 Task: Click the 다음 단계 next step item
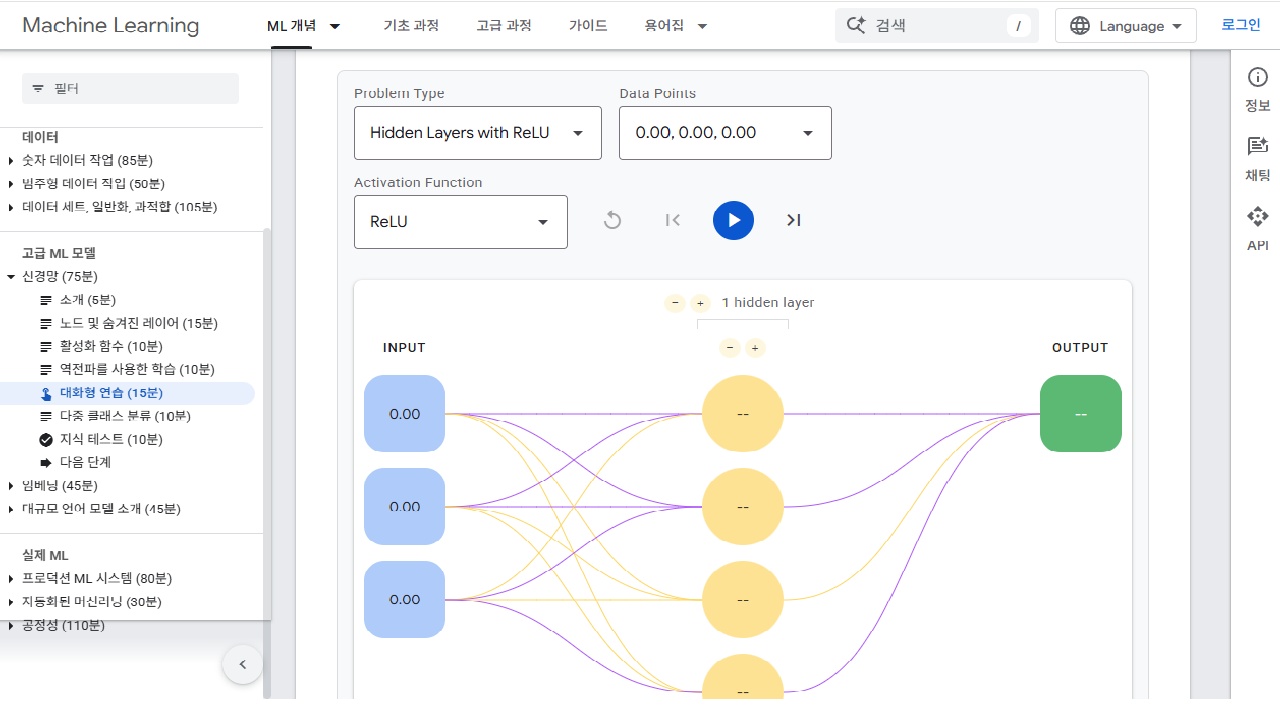(85, 462)
